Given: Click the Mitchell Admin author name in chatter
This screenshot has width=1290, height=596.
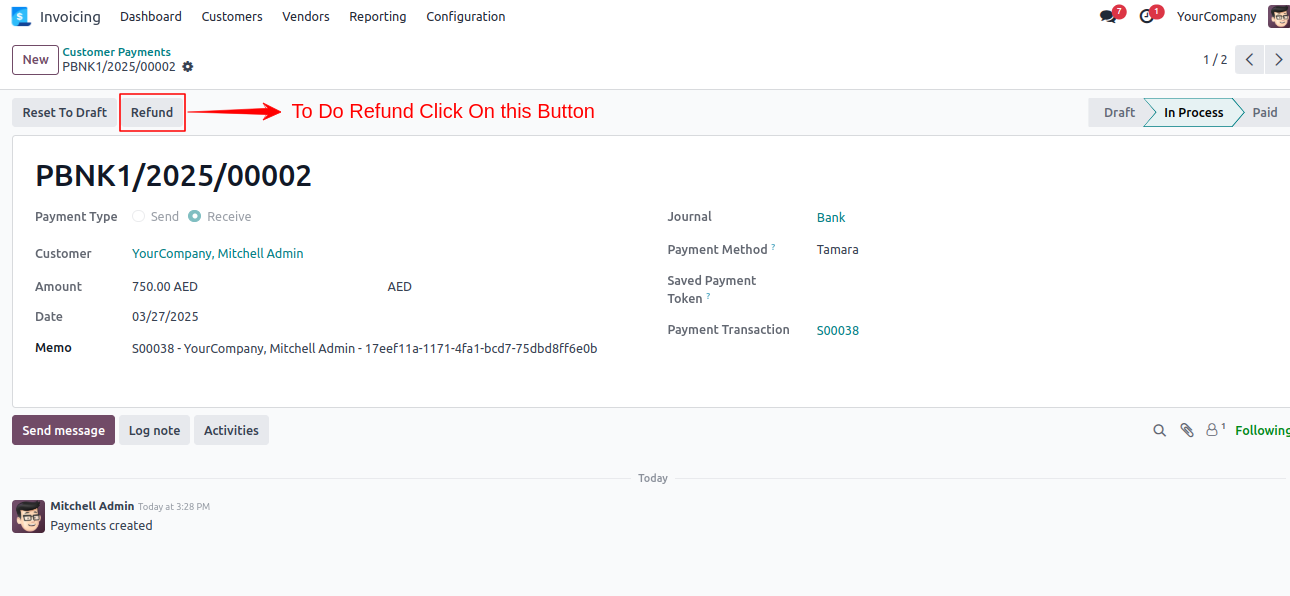Looking at the screenshot, I should [x=92, y=506].
